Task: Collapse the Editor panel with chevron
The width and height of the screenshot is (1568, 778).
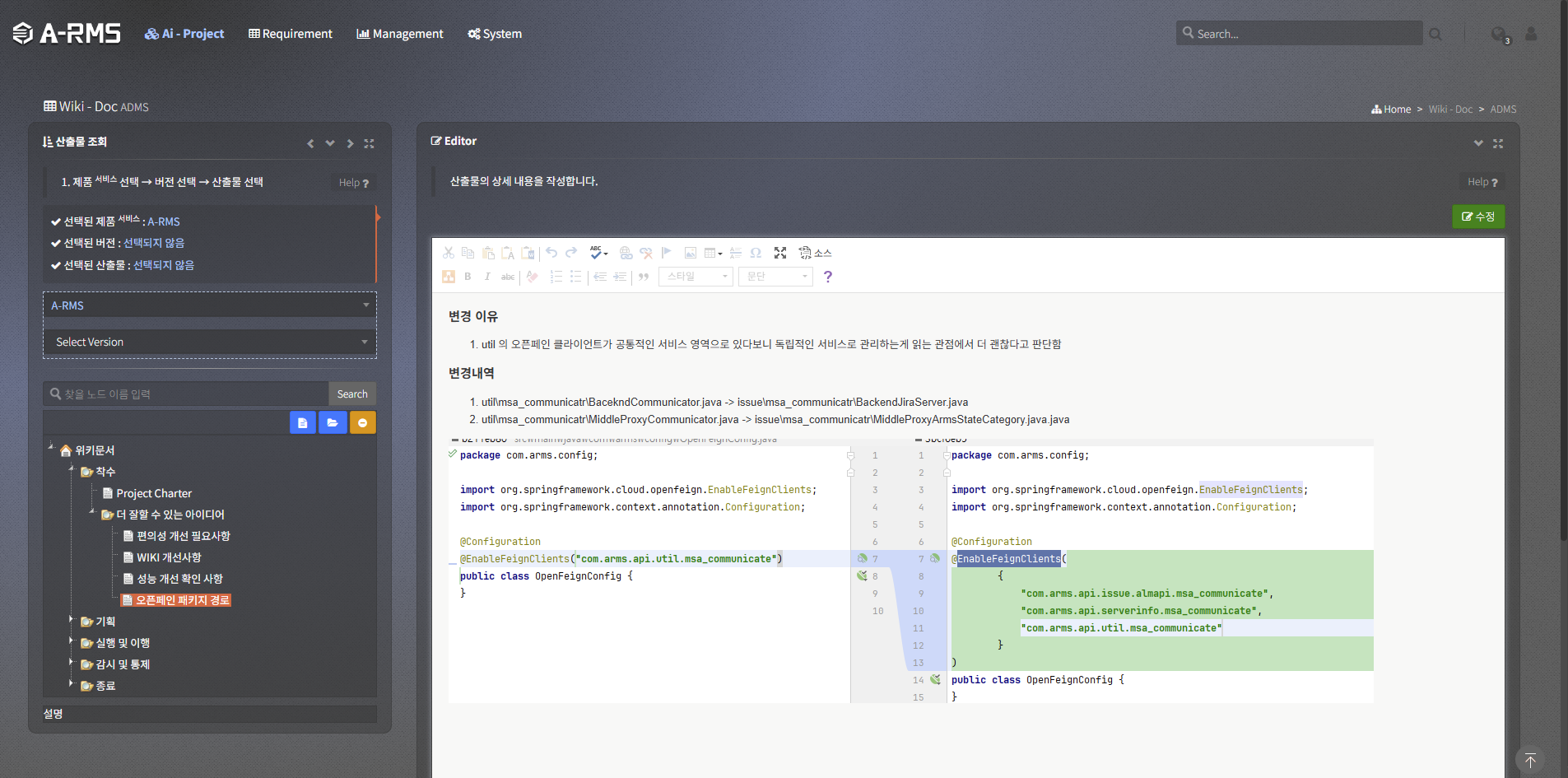Action: click(x=1478, y=143)
